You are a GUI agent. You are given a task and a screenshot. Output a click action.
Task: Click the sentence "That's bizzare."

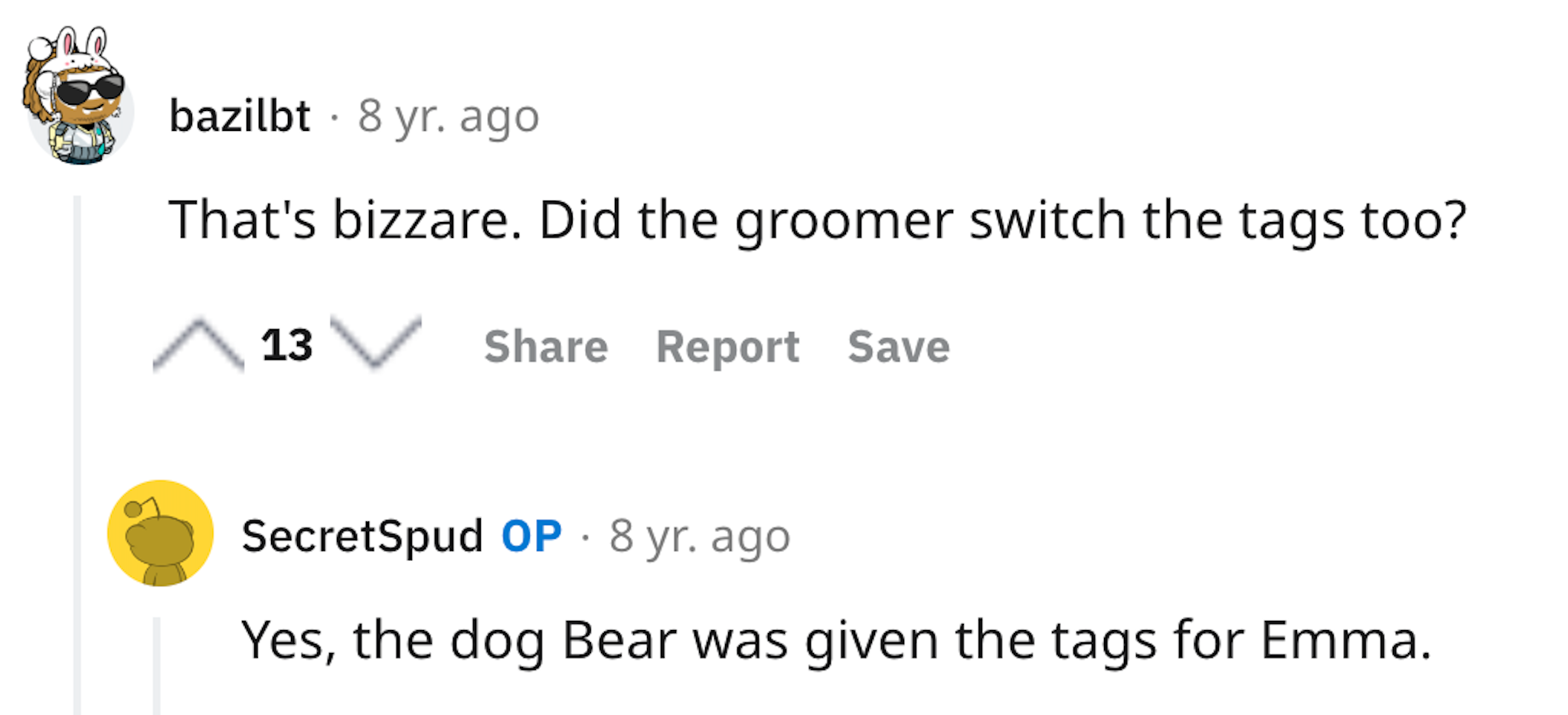pos(345,220)
